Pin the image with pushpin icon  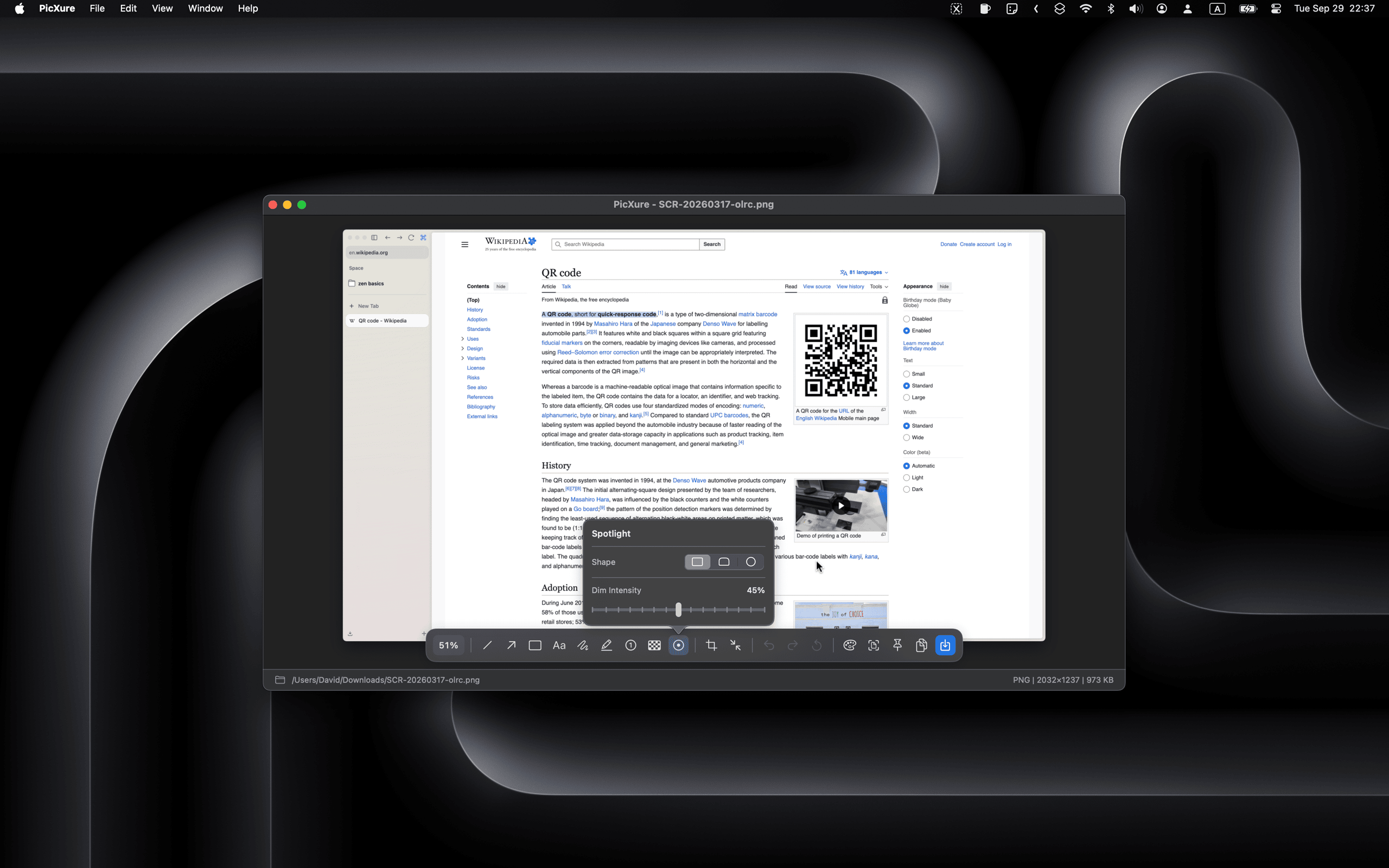897,645
